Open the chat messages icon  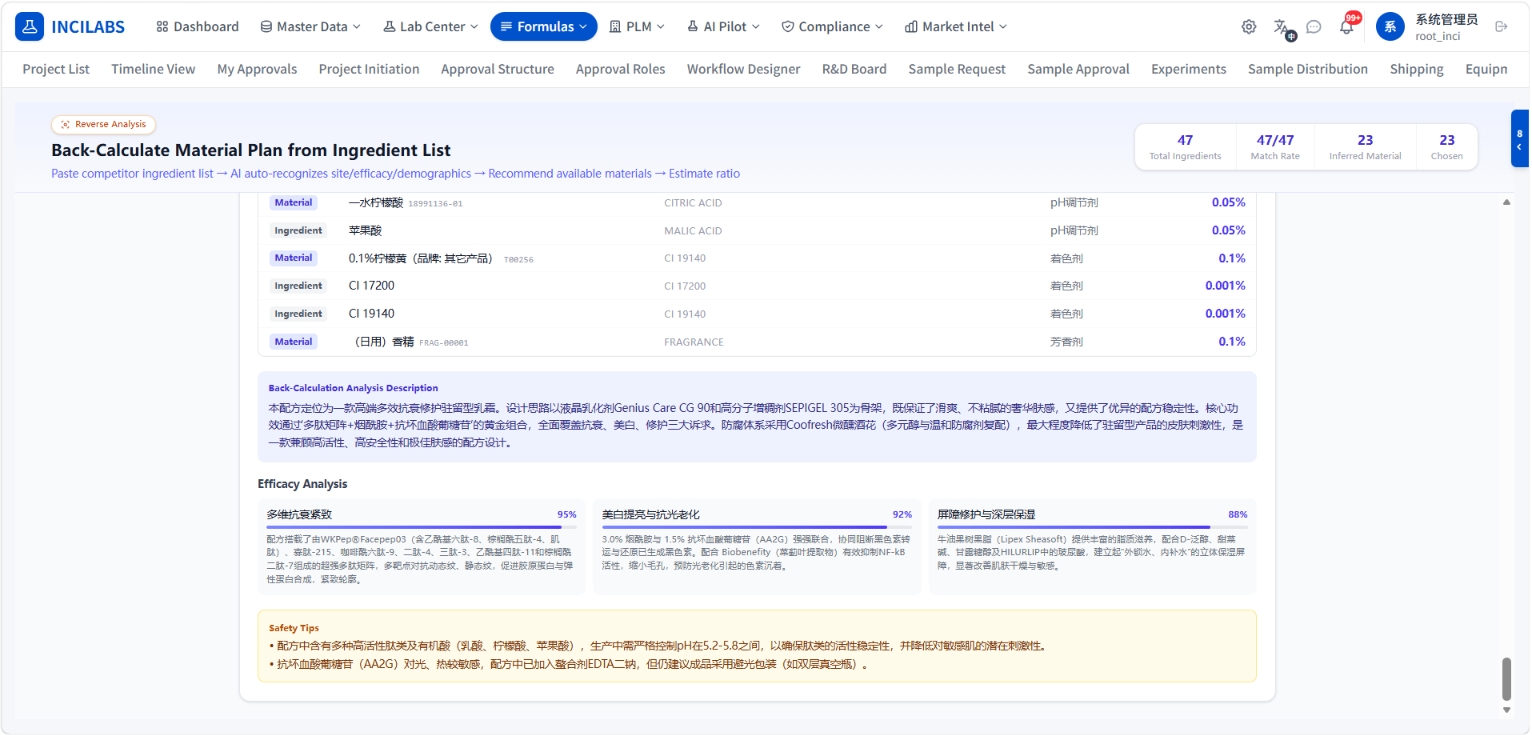1314,27
